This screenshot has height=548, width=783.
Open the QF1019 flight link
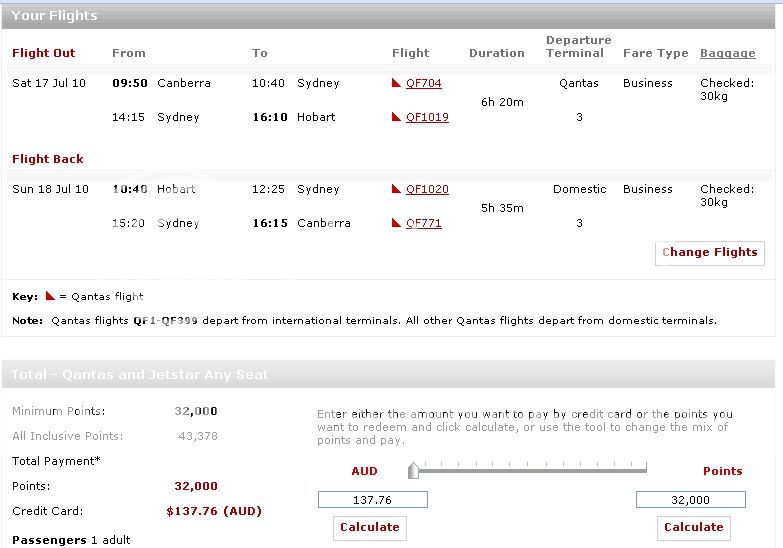[427, 118]
